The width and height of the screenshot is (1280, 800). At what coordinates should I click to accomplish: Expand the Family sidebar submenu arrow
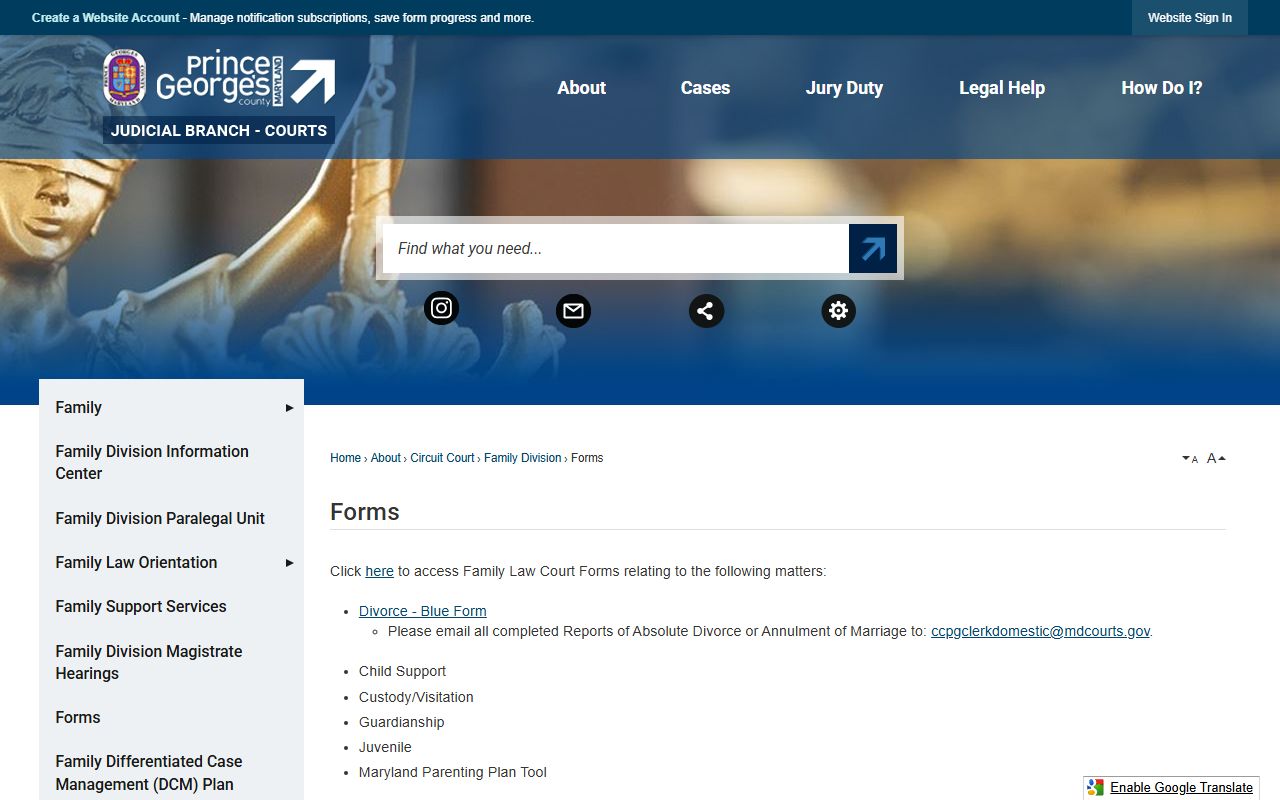pos(289,408)
